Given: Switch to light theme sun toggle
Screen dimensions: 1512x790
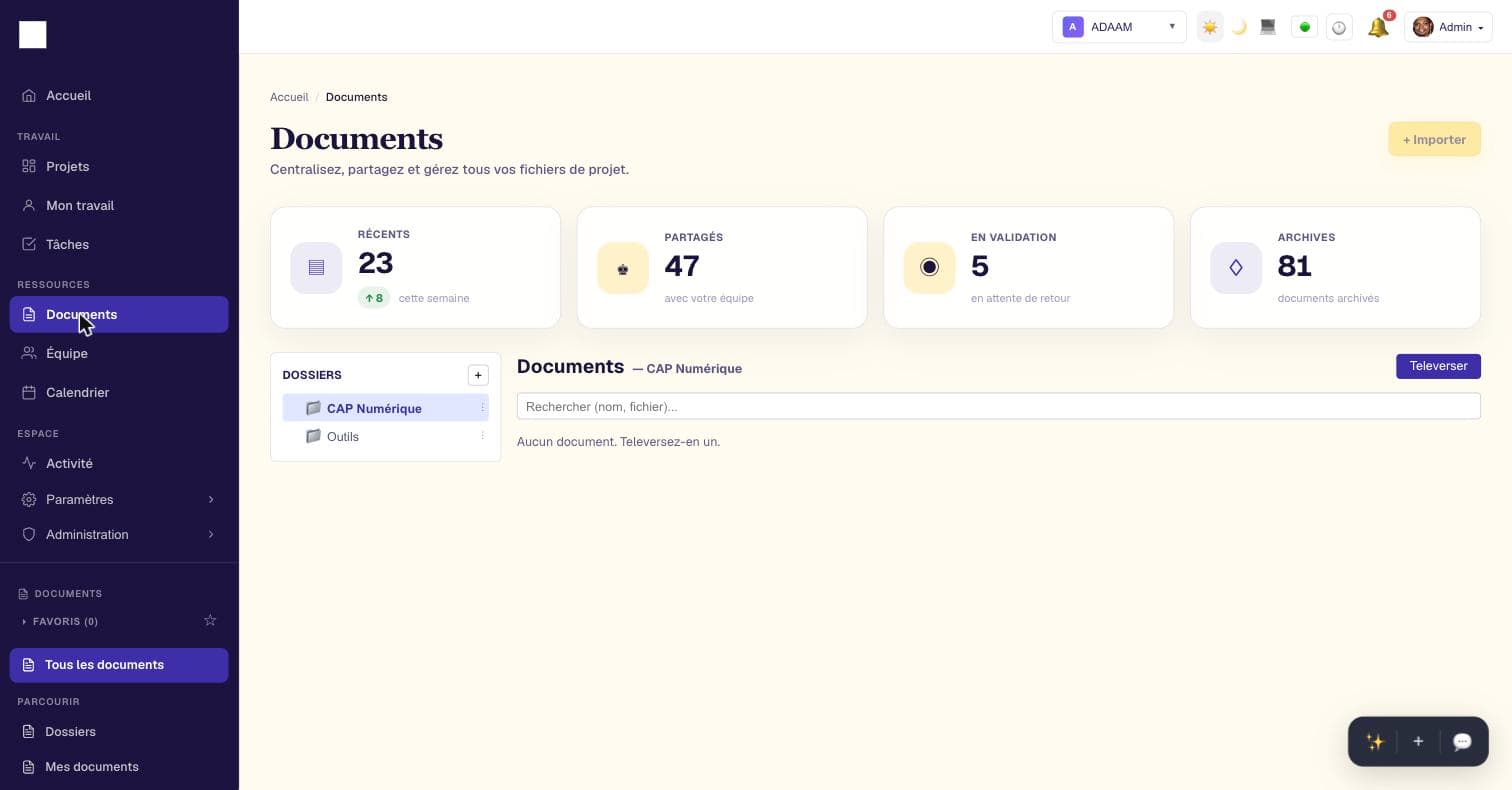Looking at the screenshot, I should (1210, 27).
